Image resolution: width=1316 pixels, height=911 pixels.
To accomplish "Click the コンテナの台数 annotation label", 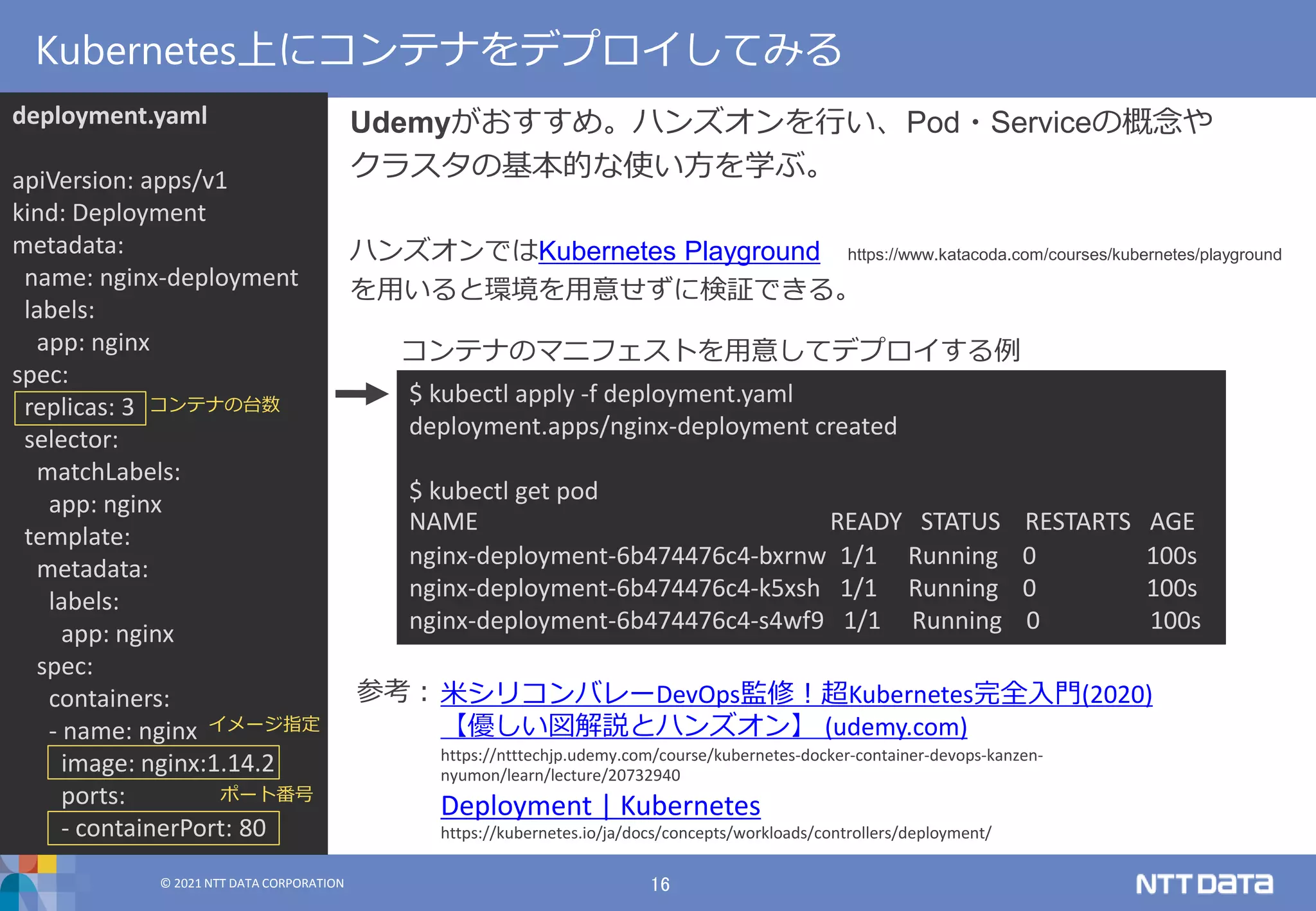I will click(215, 404).
